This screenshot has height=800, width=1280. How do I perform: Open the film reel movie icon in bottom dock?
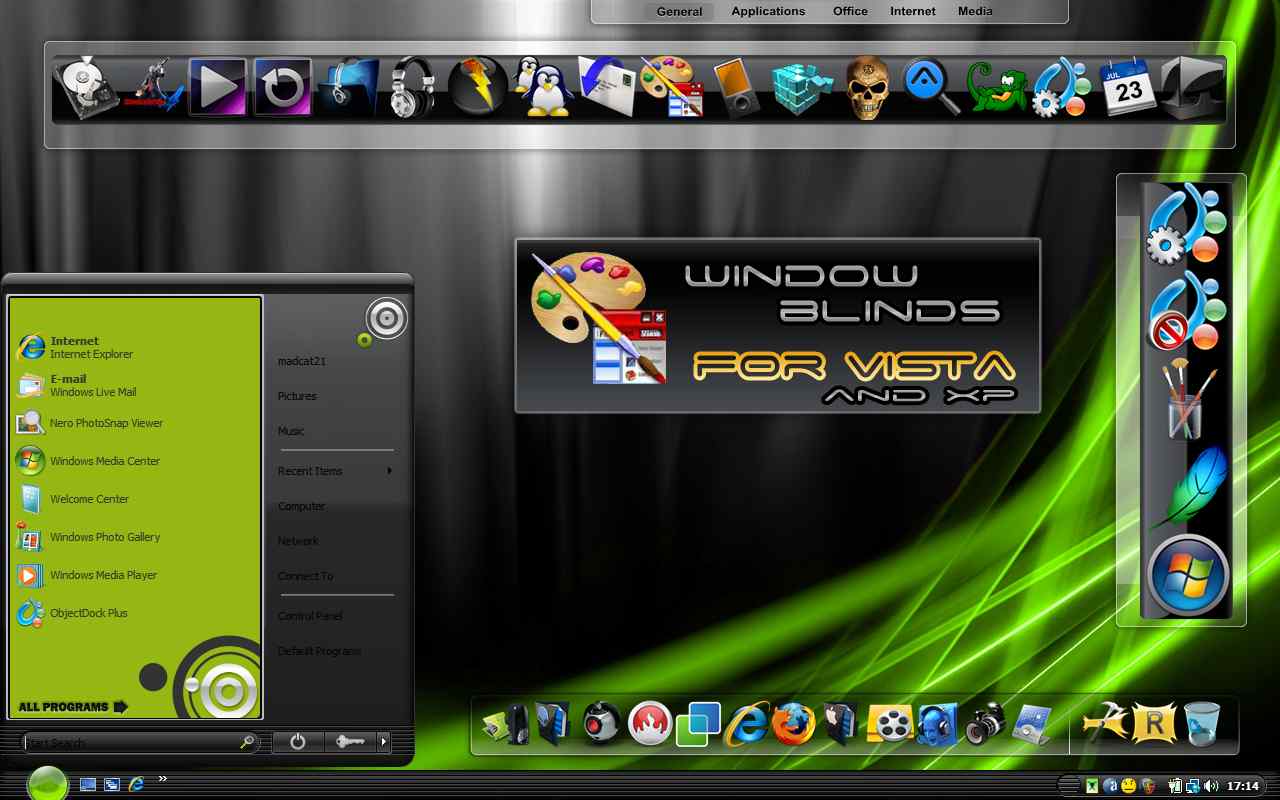pos(889,724)
